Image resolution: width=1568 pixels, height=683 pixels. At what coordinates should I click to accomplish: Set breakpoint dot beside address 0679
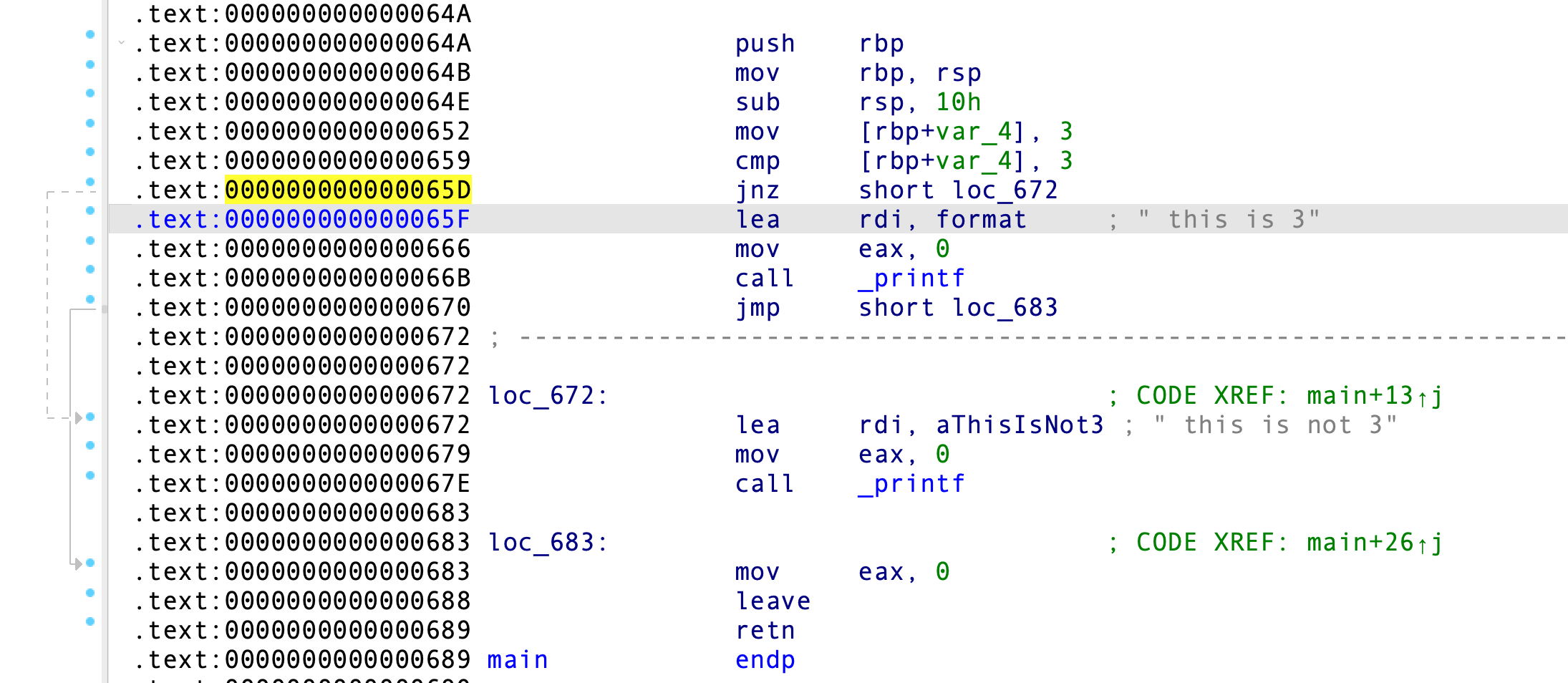[x=90, y=445]
